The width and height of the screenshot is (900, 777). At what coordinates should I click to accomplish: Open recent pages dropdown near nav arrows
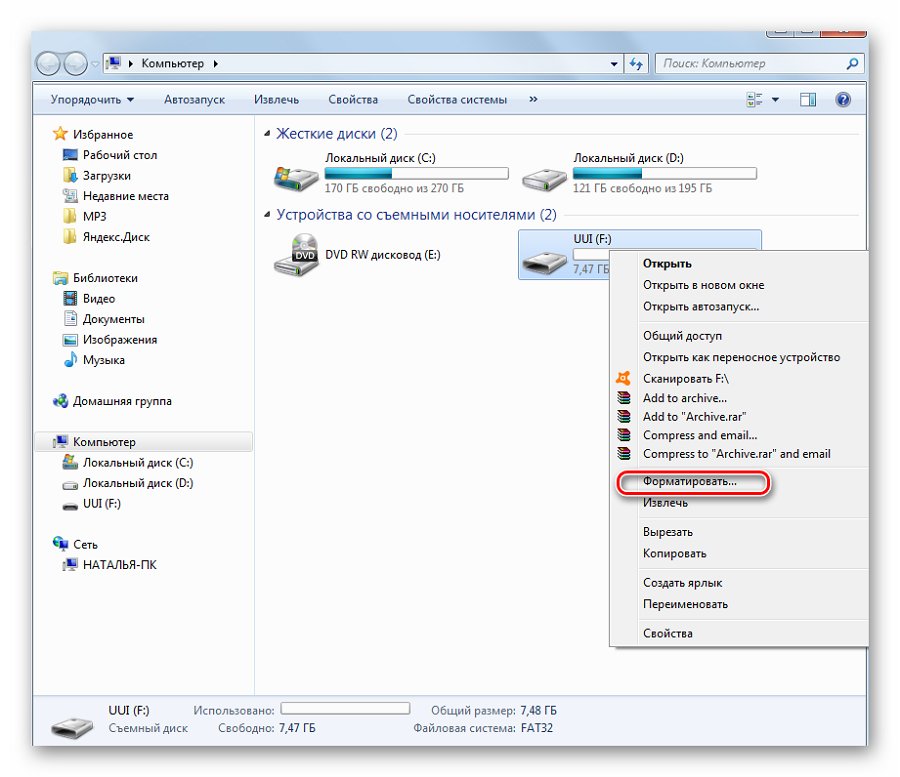(x=95, y=64)
